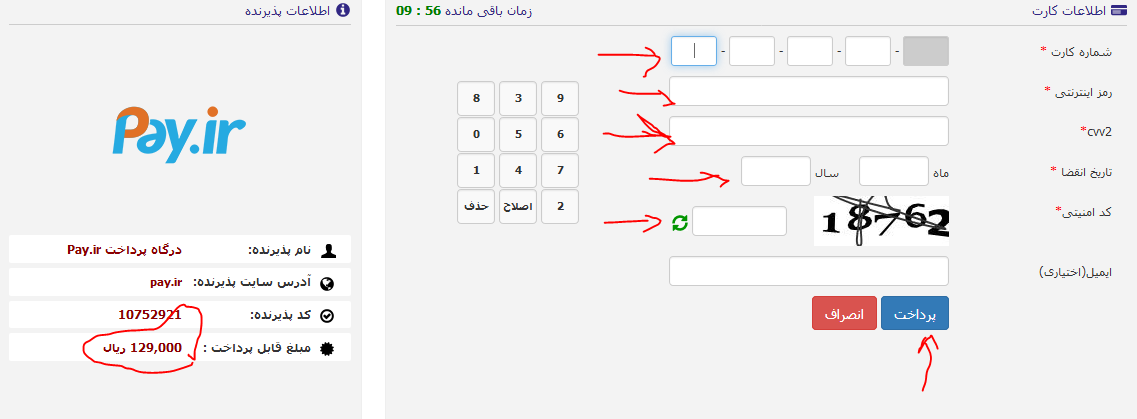Click the security code input box

coord(740,221)
